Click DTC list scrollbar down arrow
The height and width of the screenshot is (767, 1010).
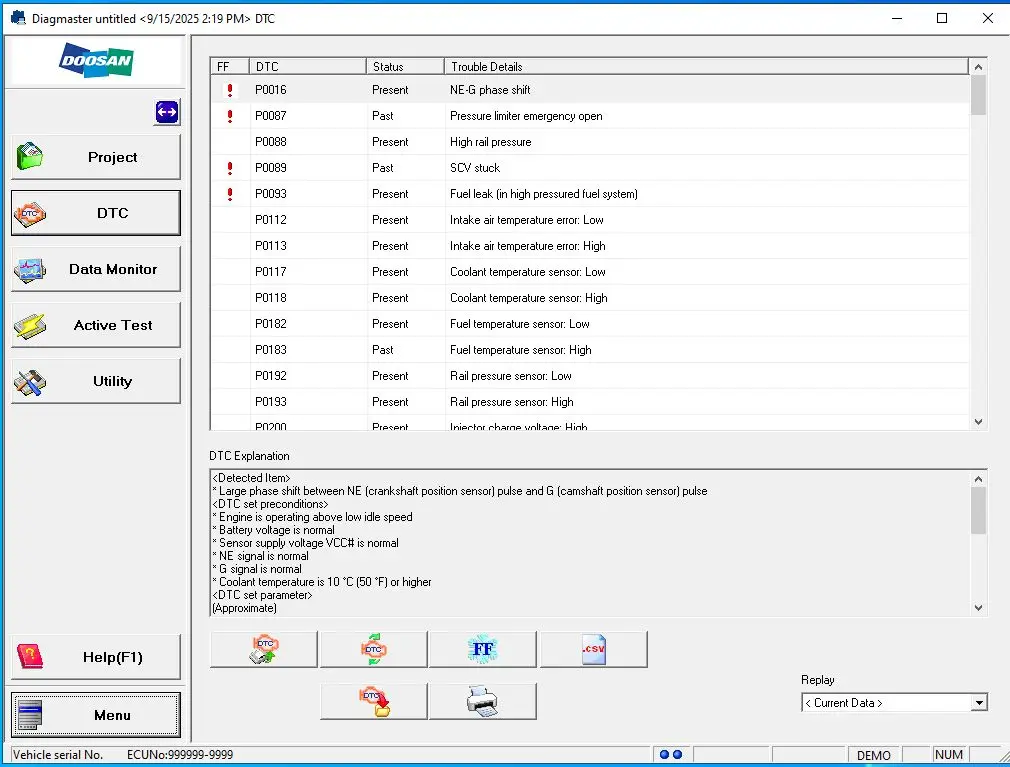pos(978,422)
